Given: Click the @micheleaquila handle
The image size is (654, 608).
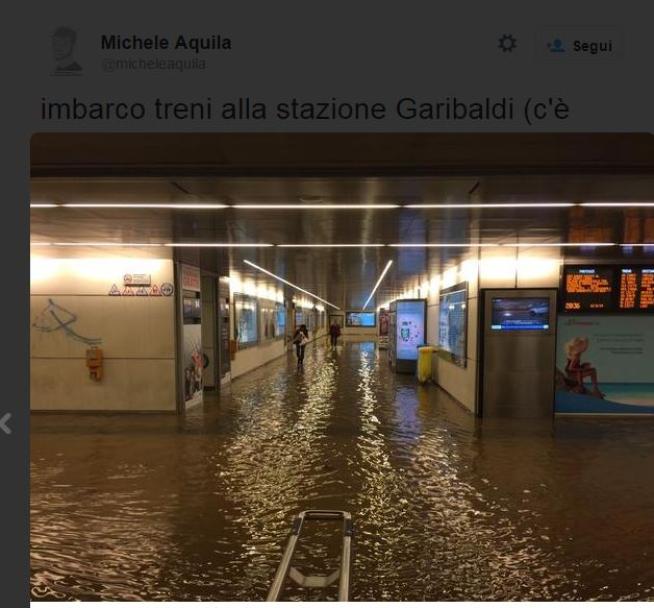Looking at the screenshot, I should (x=154, y=64).
